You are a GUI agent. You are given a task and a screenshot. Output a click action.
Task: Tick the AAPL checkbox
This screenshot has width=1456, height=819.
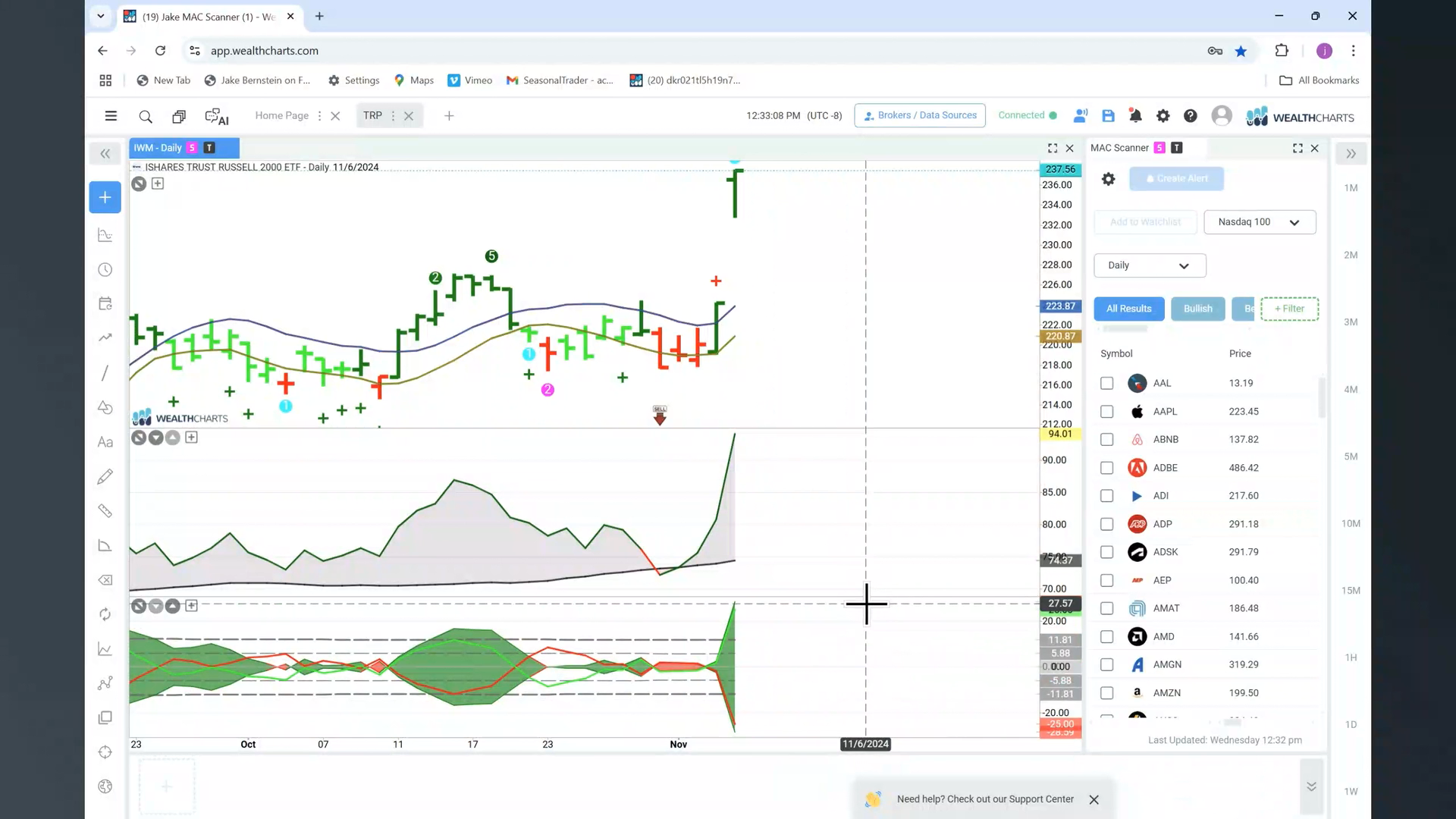1106,412
